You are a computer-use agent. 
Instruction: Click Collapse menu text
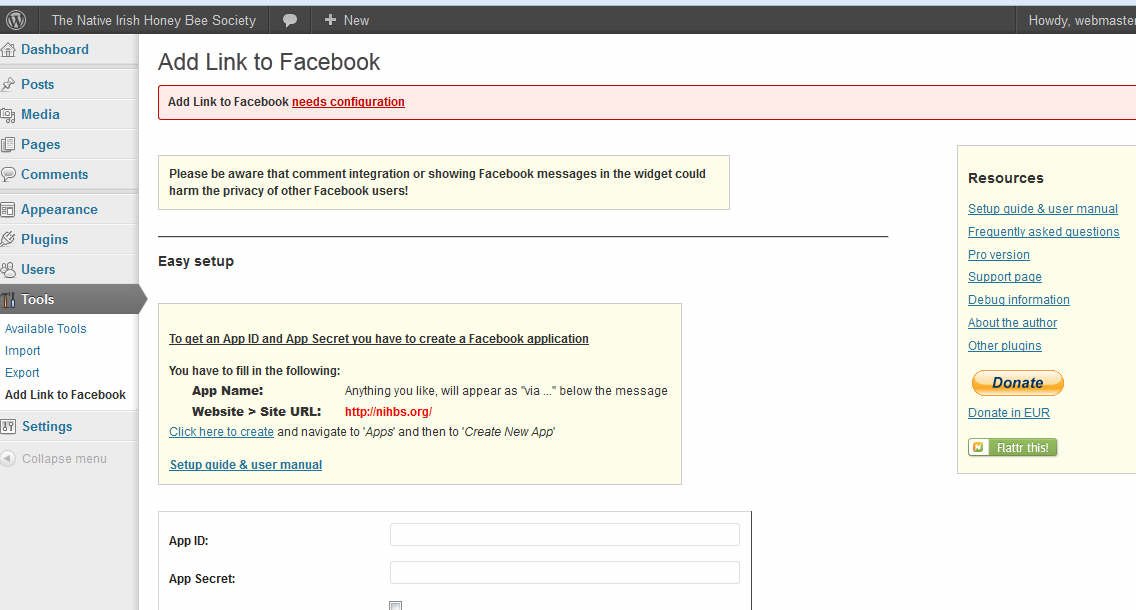[64, 459]
